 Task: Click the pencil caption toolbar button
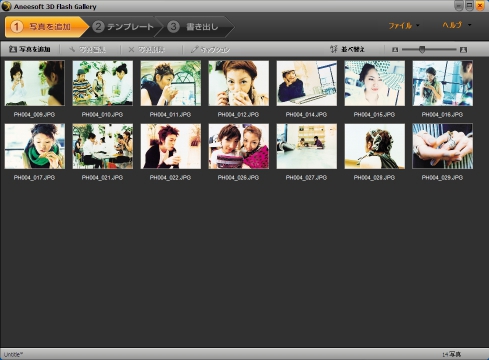pos(210,50)
